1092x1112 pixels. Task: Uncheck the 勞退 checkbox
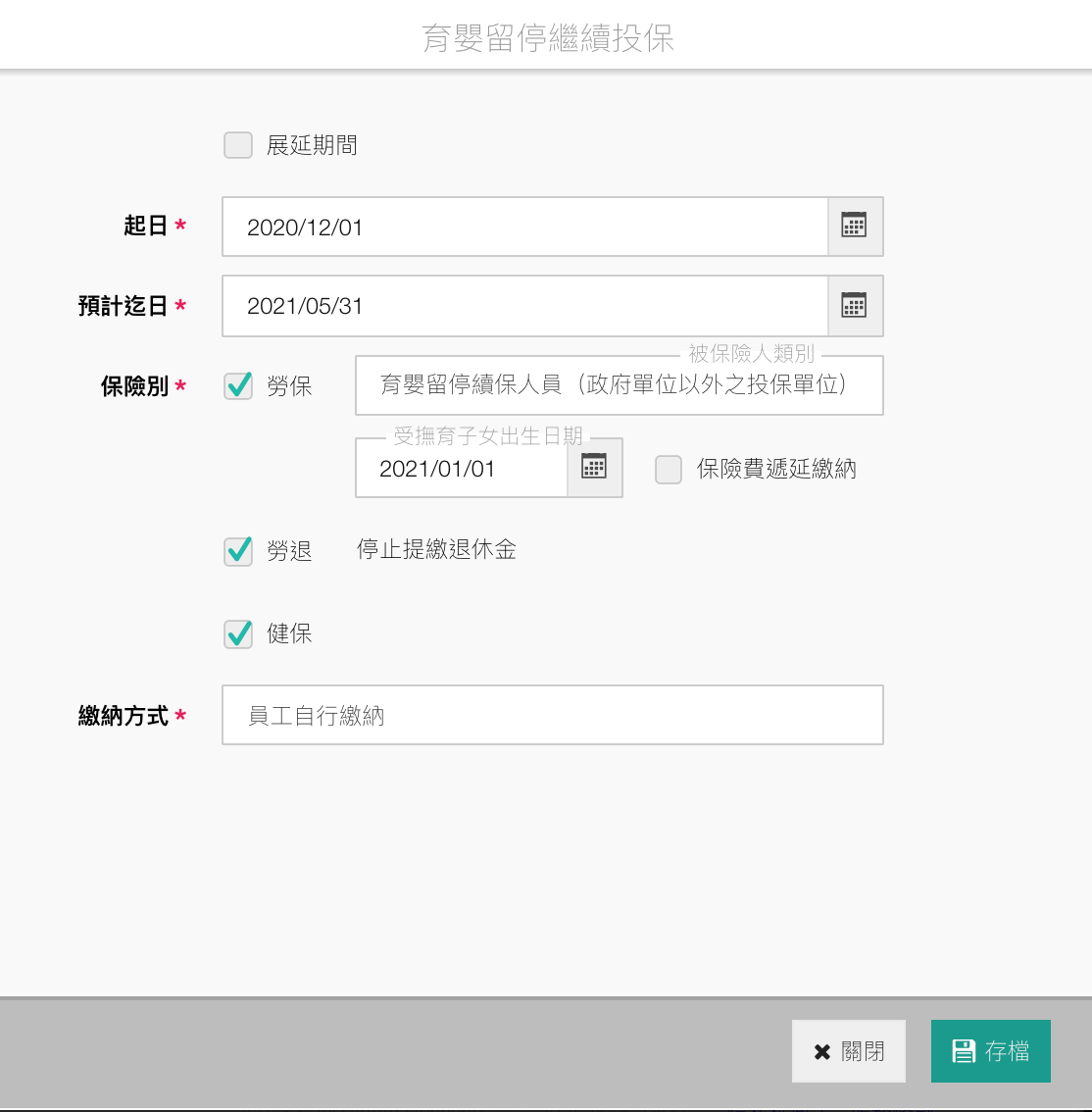click(238, 551)
